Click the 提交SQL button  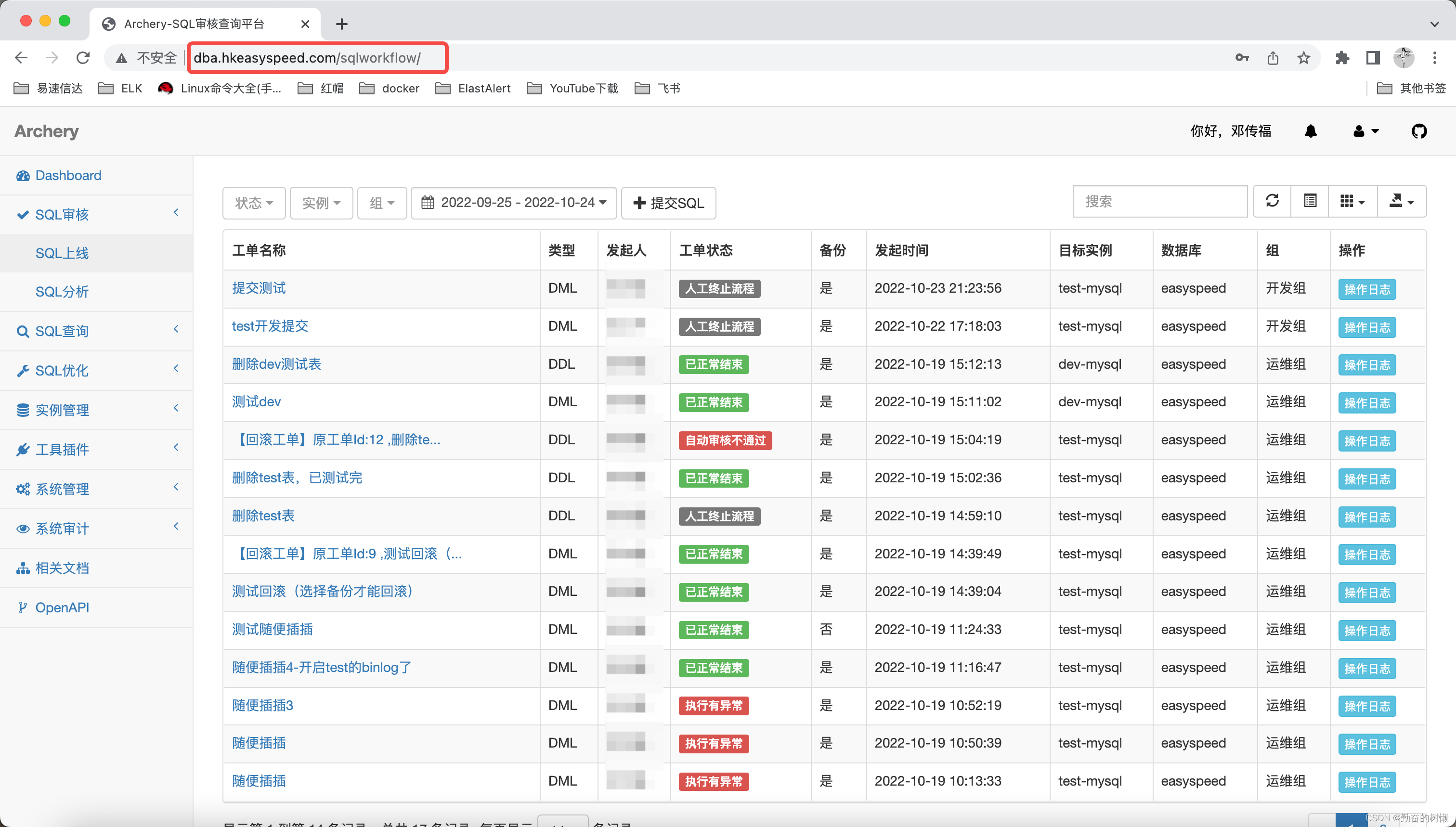coord(668,203)
